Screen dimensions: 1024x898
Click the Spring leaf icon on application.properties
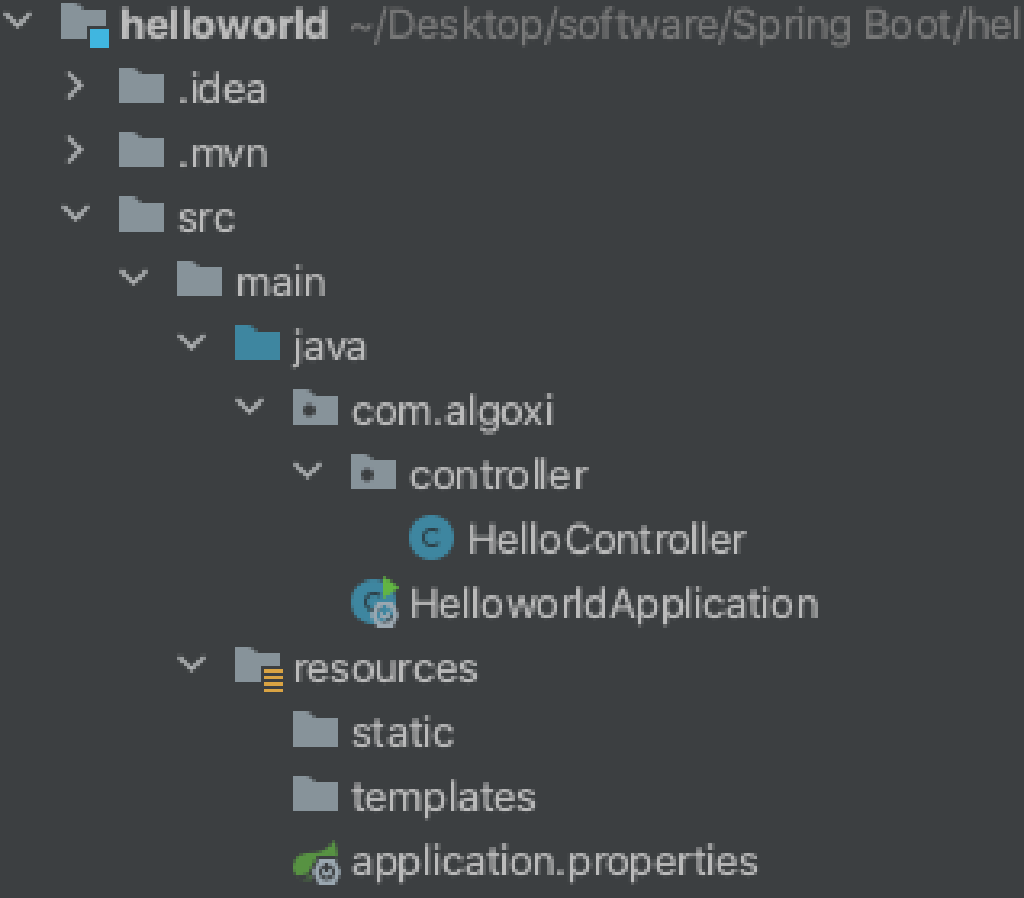[318, 861]
